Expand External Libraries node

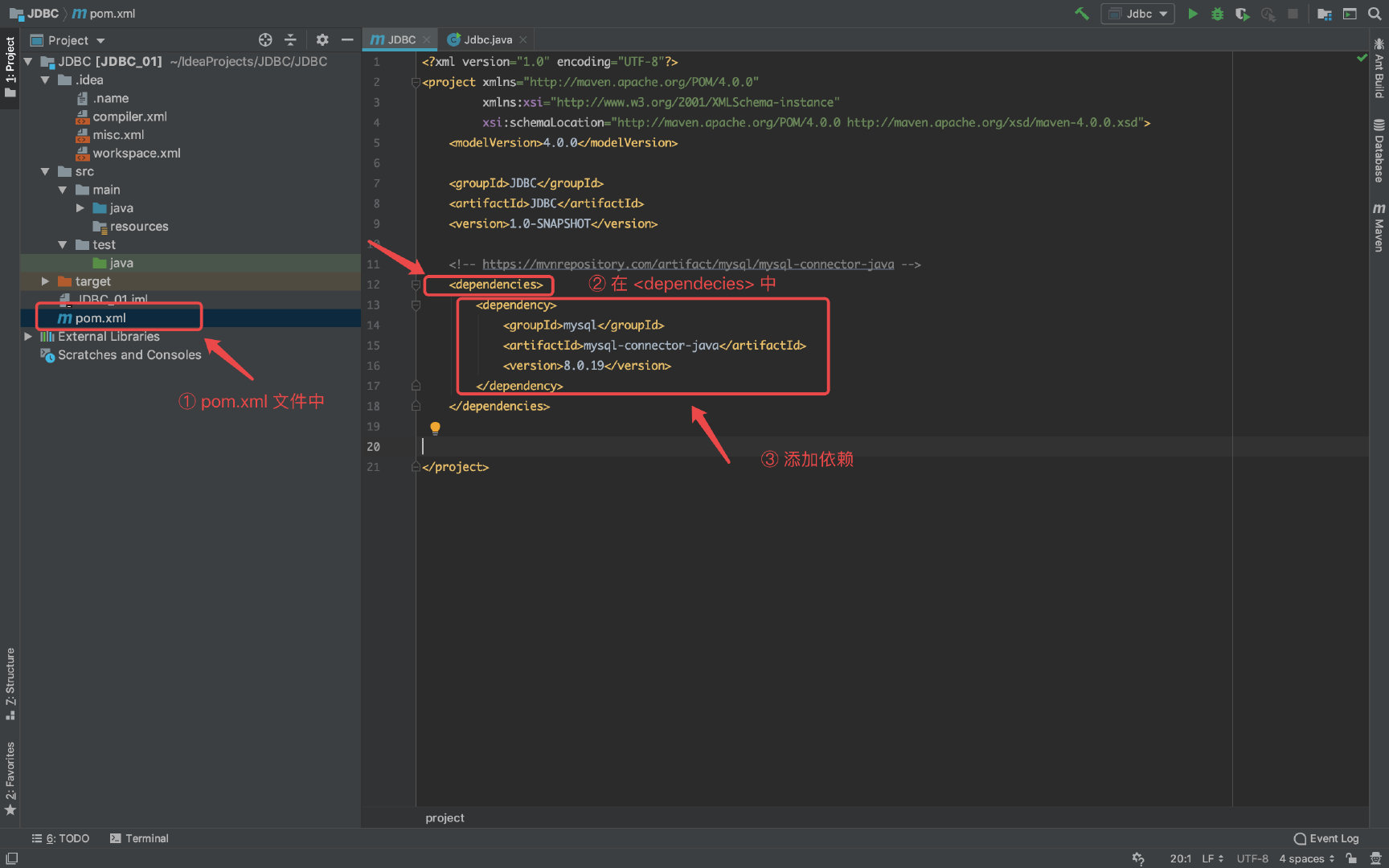click(x=28, y=337)
